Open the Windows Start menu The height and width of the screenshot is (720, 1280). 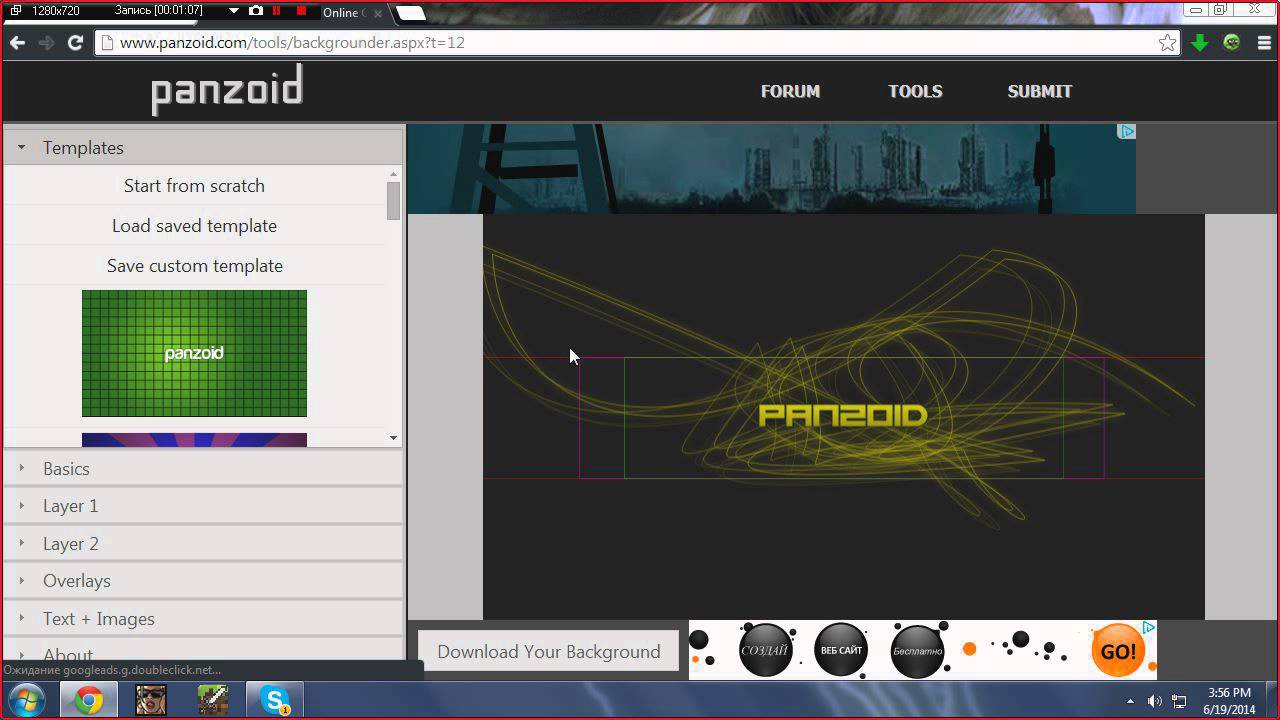click(24, 700)
